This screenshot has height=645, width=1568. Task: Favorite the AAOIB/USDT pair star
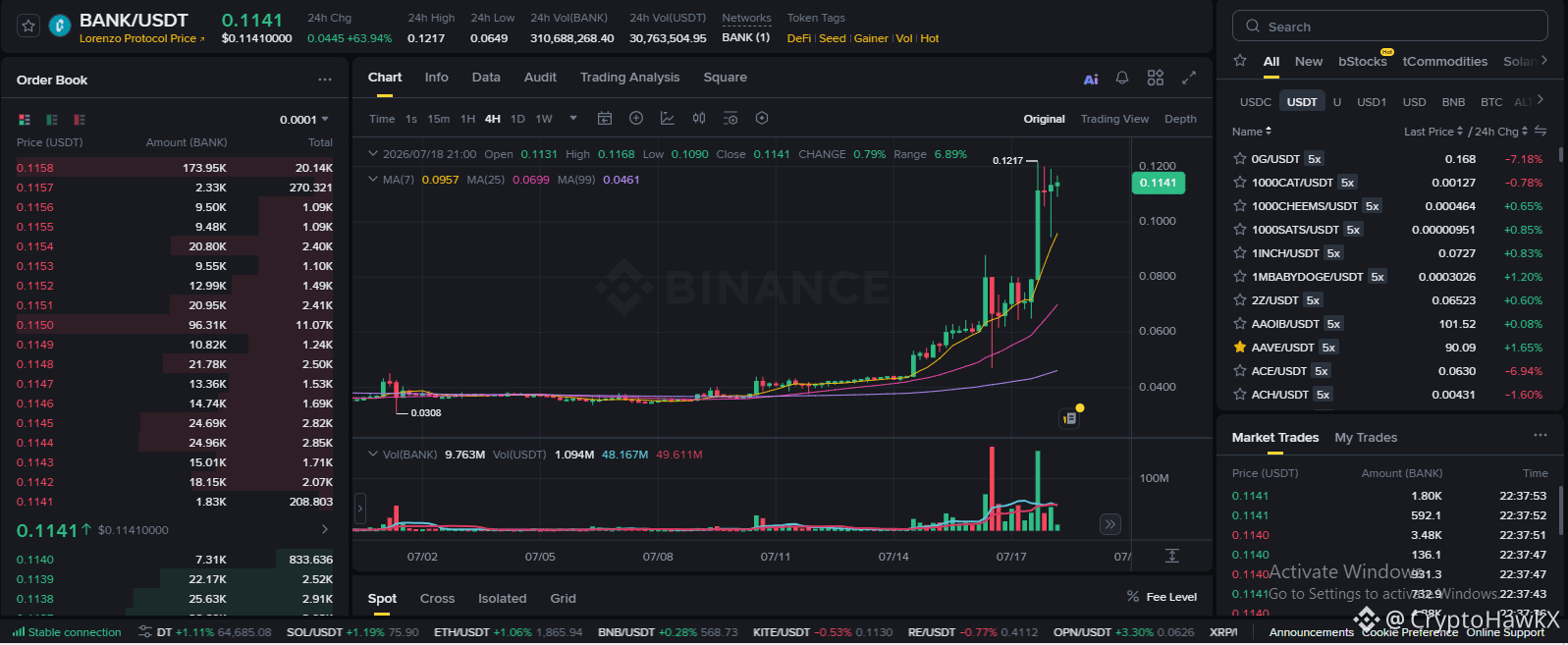pos(1240,323)
